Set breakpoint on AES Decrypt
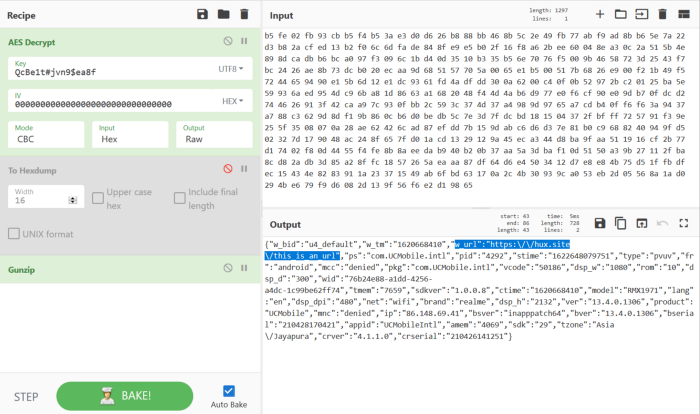Viewport: 700px width, 414px height. 244,41
